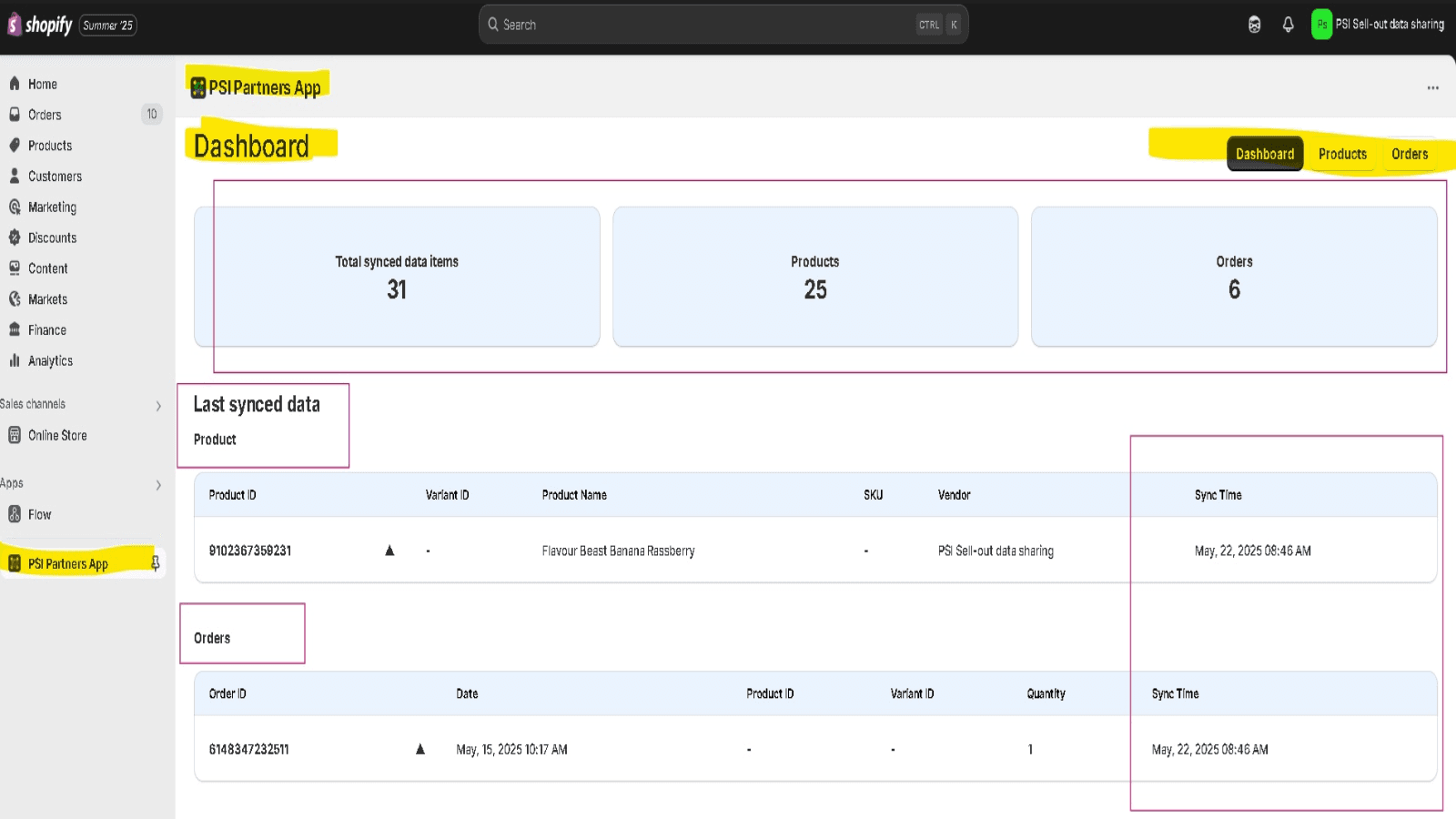Click the Search field in the top bar
The width and height of the screenshot is (1456, 819).
[722, 25]
